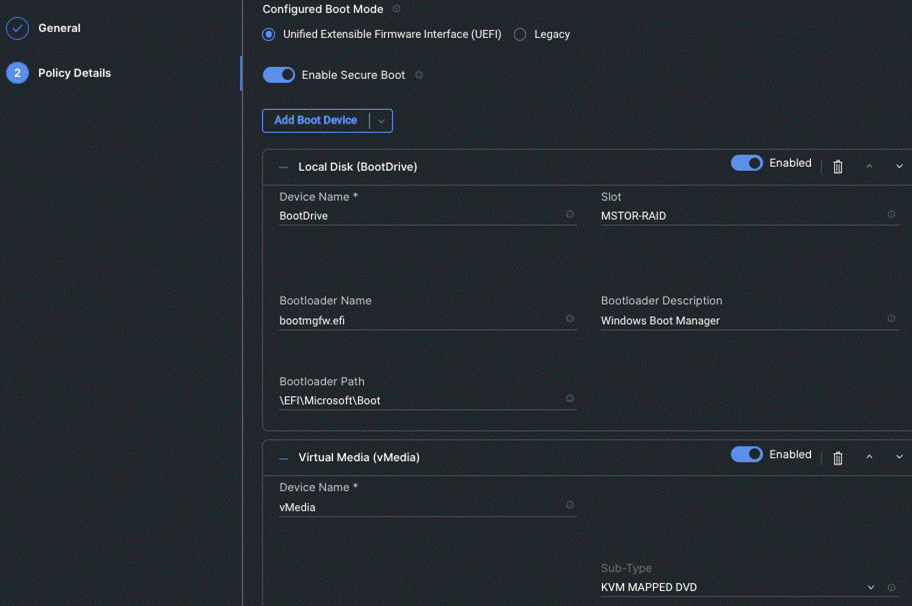Click the vMedia Device Name input field
Screen dimensions: 912x606
[420, 506]
